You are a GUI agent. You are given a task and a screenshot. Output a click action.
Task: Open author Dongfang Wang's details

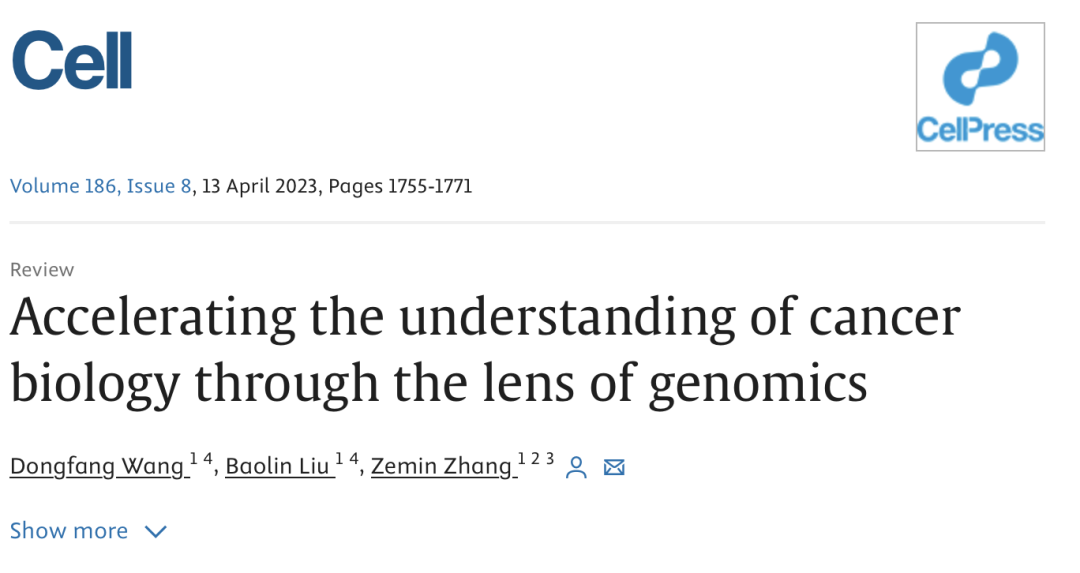[97, 466]
